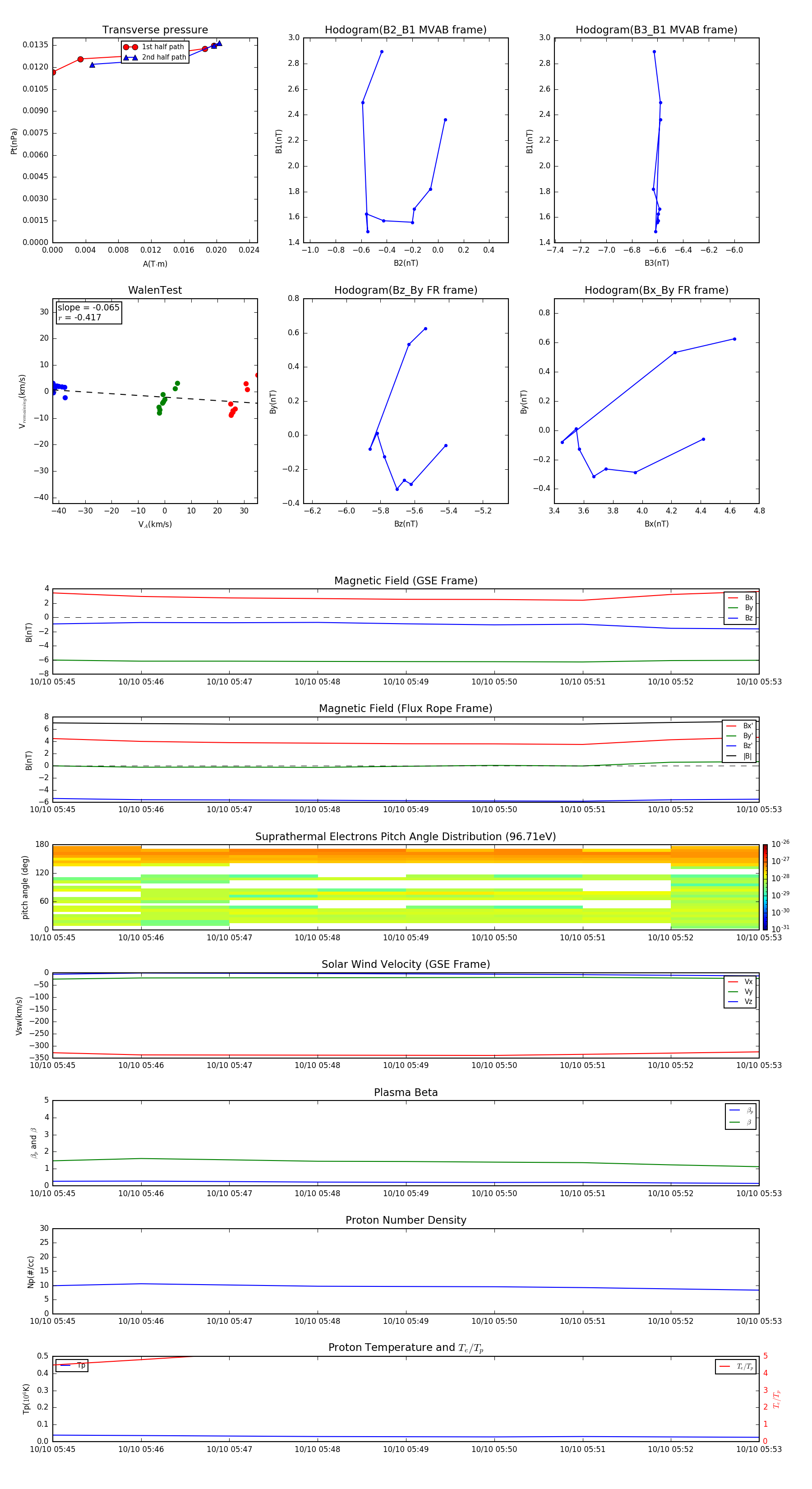Click the 'Pt(nPa)' y-axis label
Viewport: 812px width, 1489px height.
[x=14, y=141]
